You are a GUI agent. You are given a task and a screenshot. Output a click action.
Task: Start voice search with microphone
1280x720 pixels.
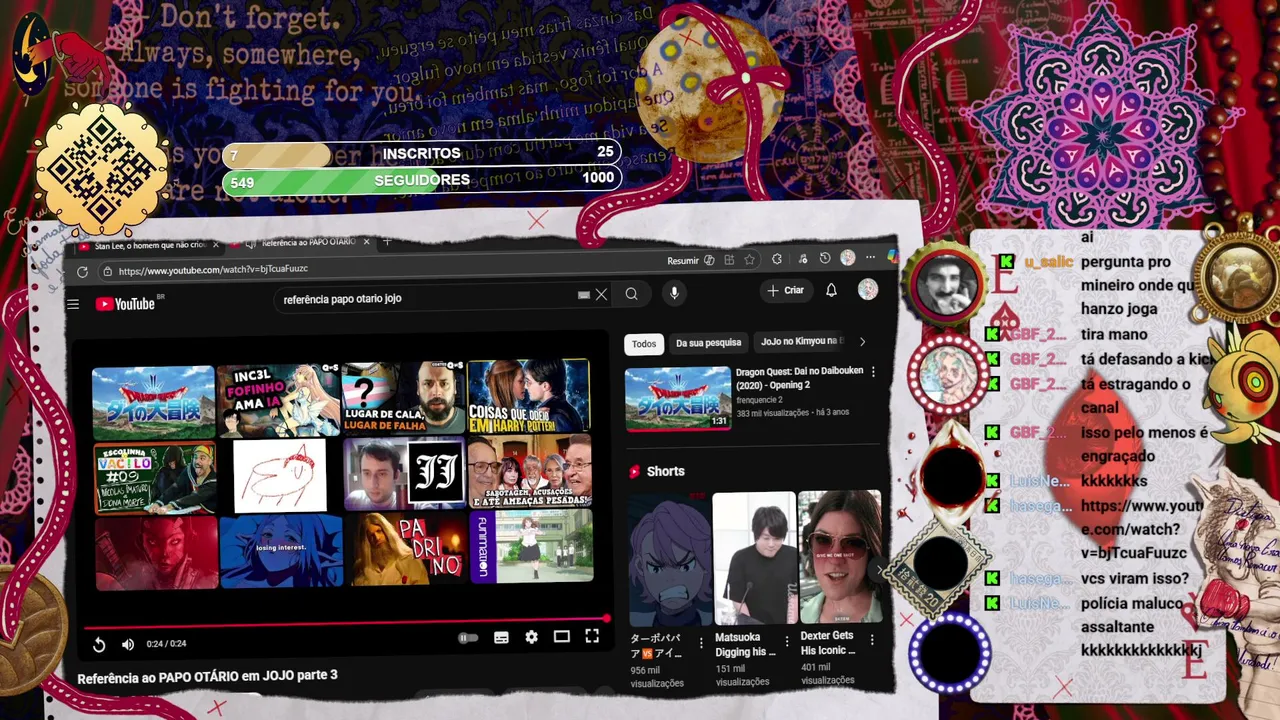[674, 292]
